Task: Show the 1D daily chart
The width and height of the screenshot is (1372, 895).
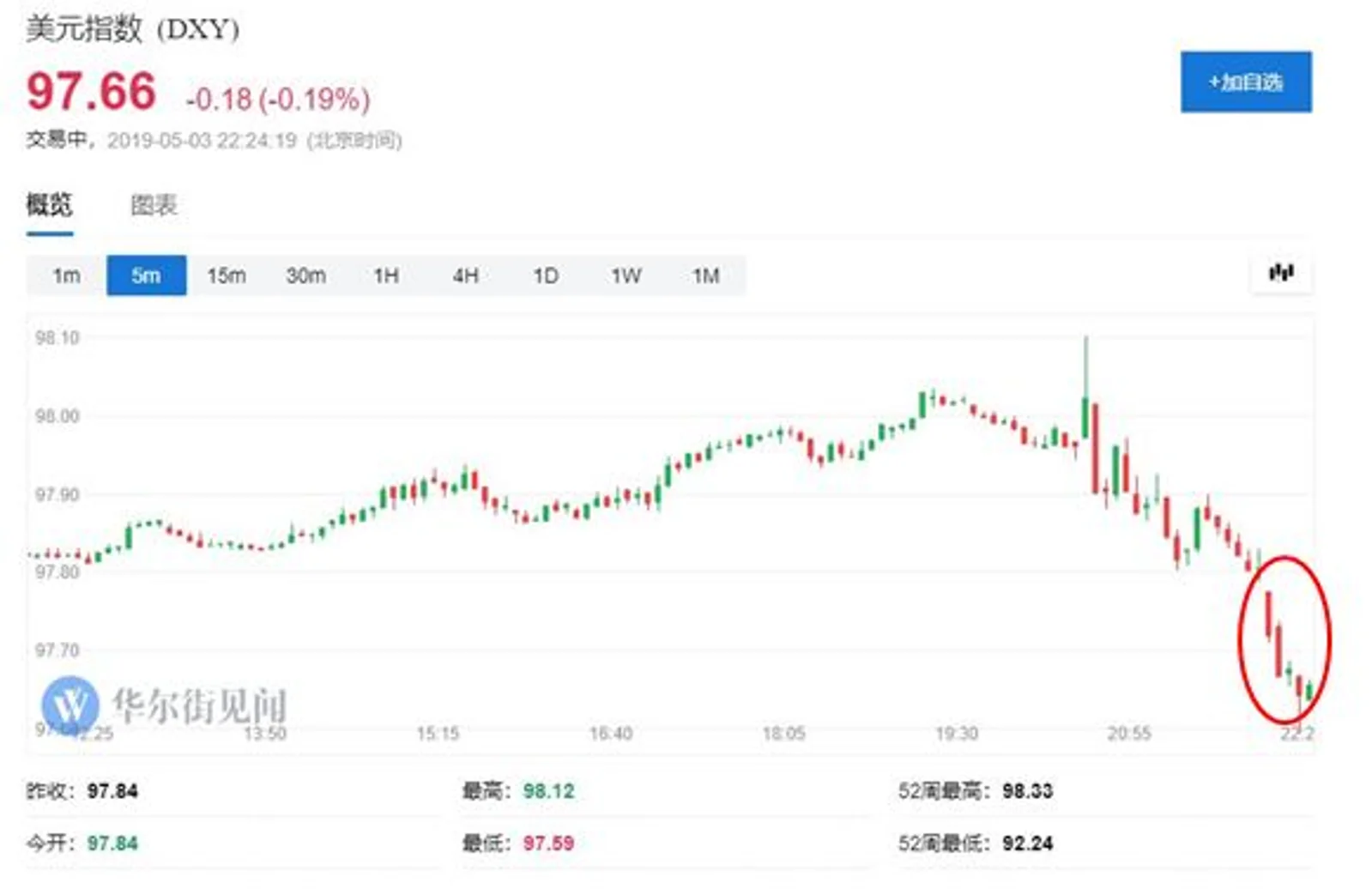Action: [x=546, y=275]
